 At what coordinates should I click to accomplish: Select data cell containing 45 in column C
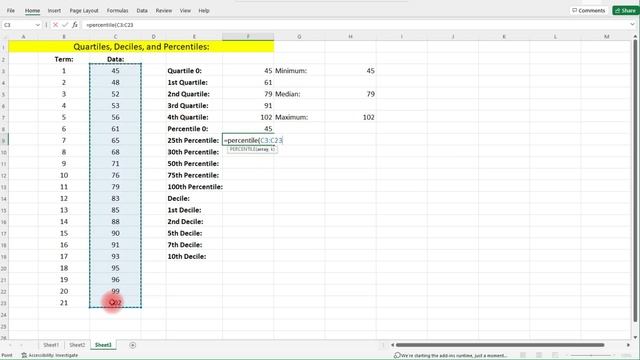tap(116, 71)
